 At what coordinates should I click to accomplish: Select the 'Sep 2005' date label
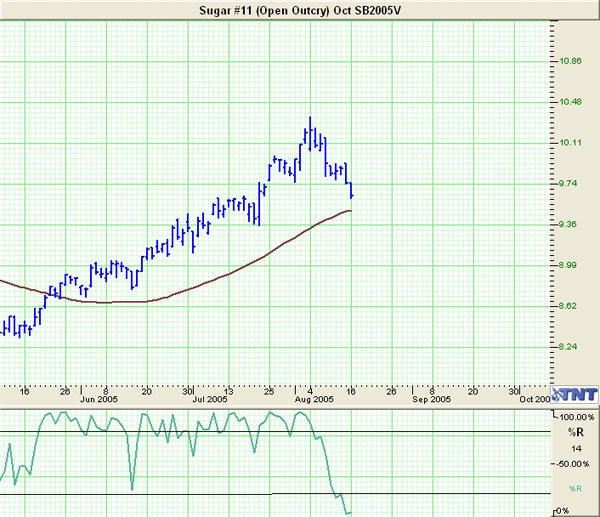coord(432,400)
